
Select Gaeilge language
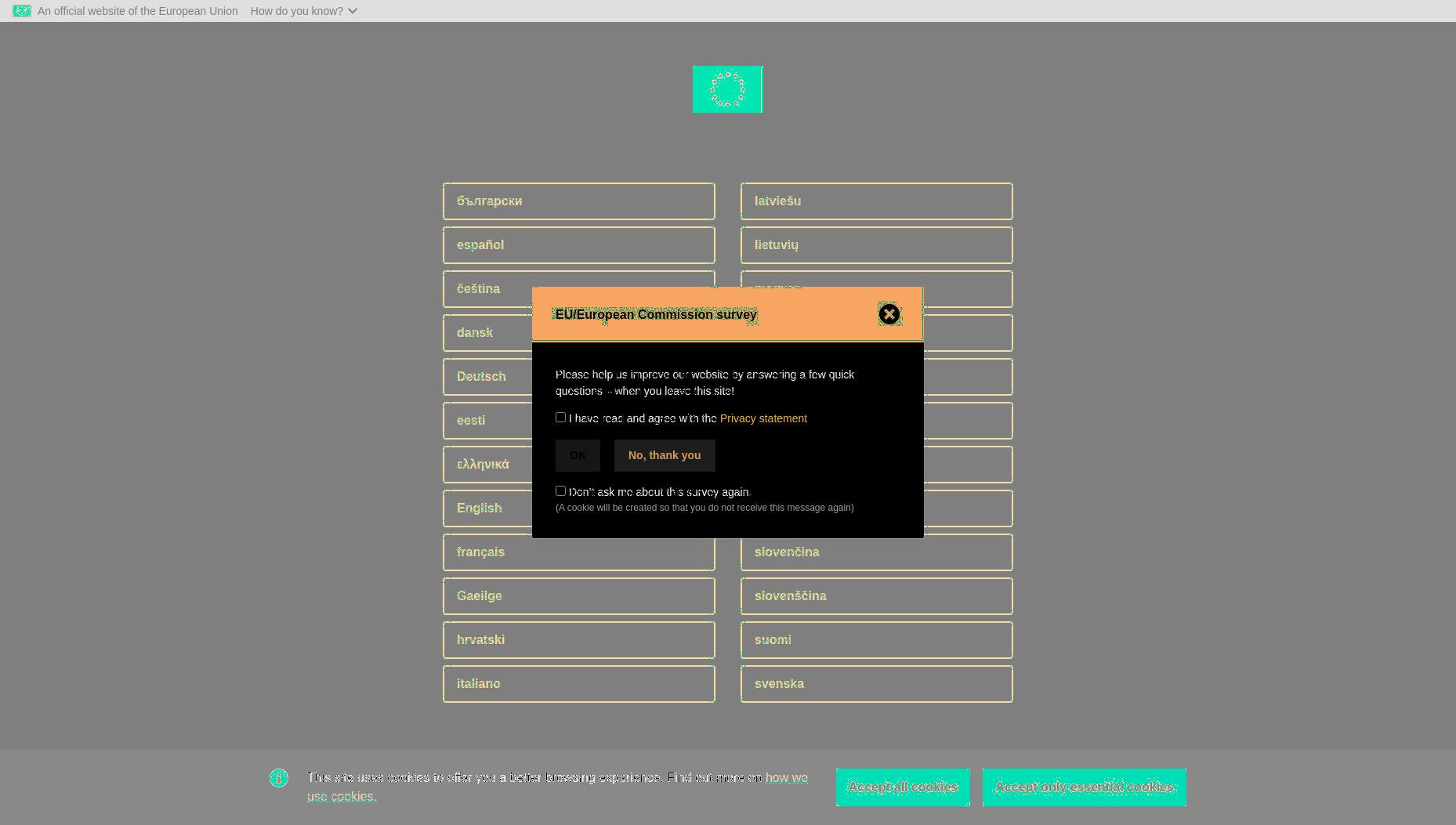coord(579,596)
